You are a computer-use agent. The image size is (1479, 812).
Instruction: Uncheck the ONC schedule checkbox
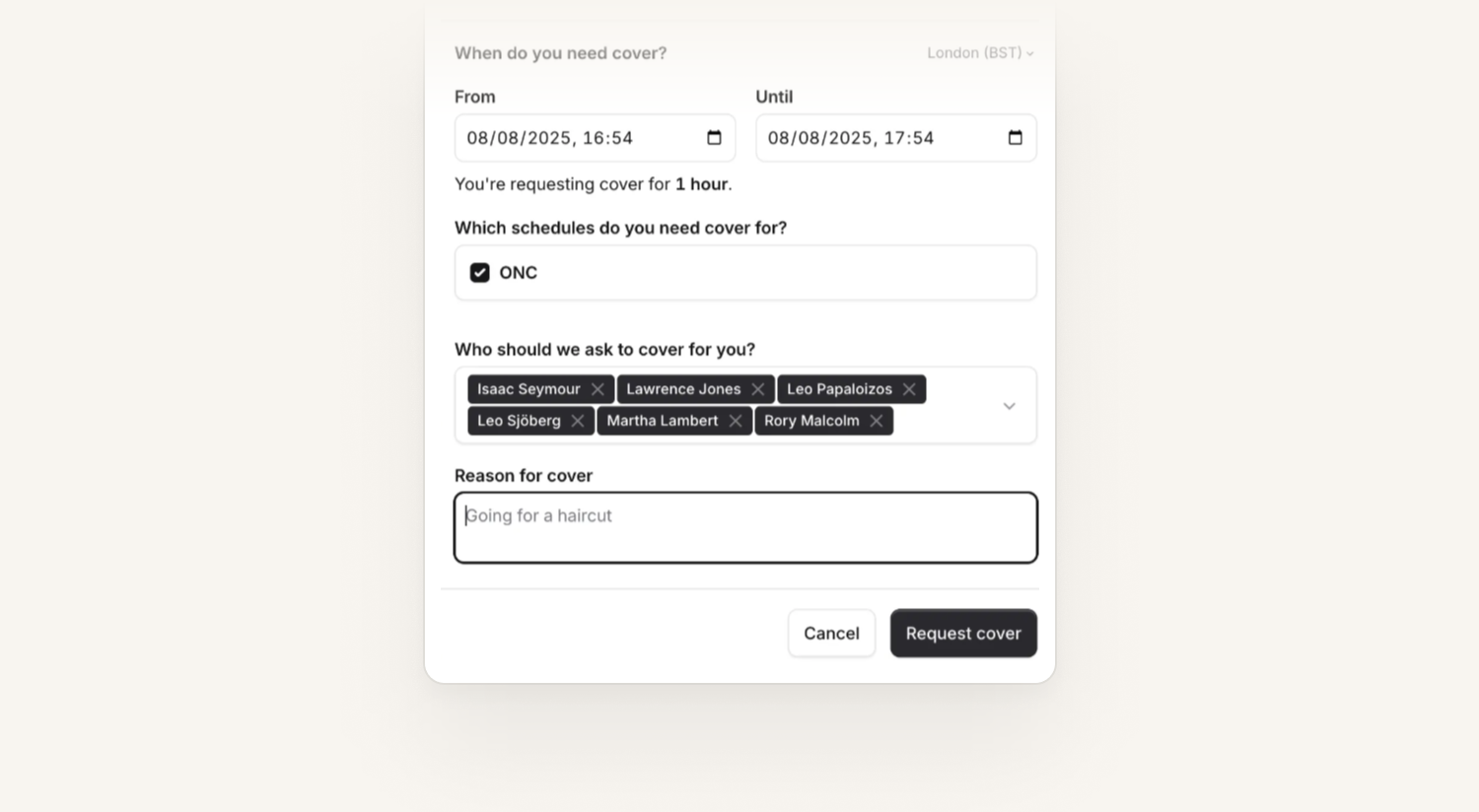(480, 273)
